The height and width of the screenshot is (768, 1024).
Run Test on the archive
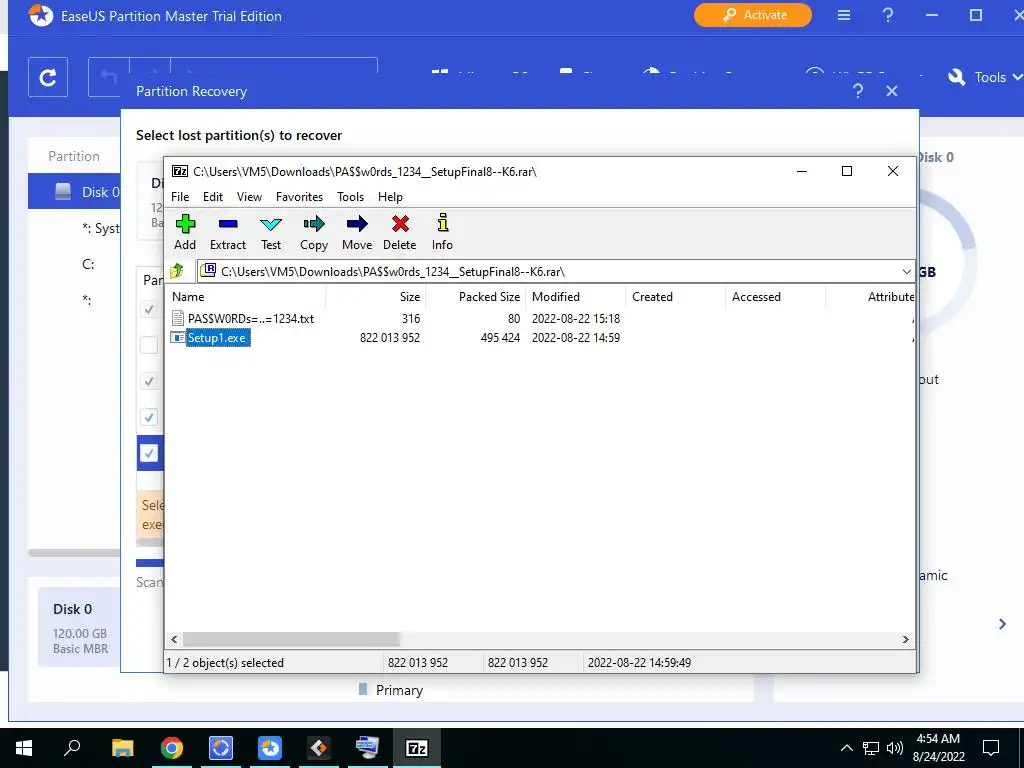(271, 232)
